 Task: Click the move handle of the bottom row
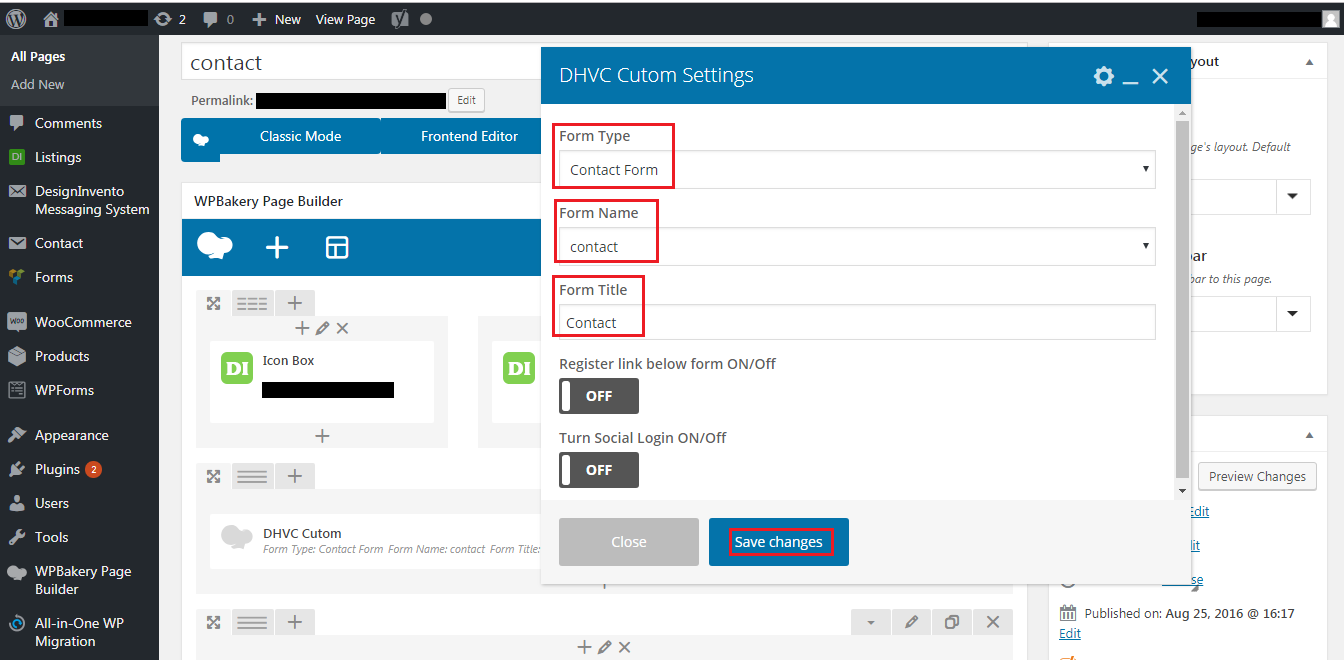213,622
